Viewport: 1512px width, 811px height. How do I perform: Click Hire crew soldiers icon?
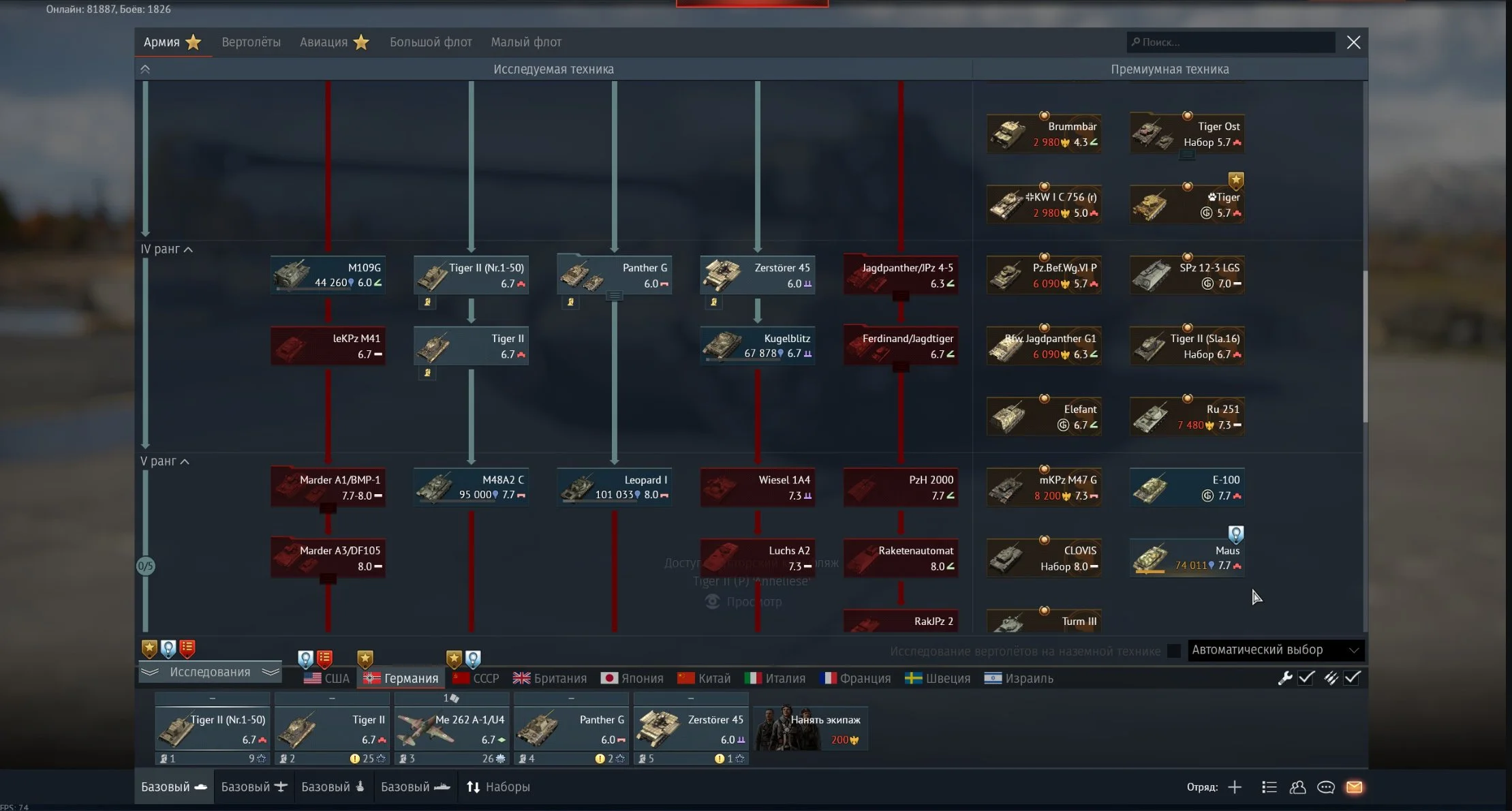click(787, 728)
